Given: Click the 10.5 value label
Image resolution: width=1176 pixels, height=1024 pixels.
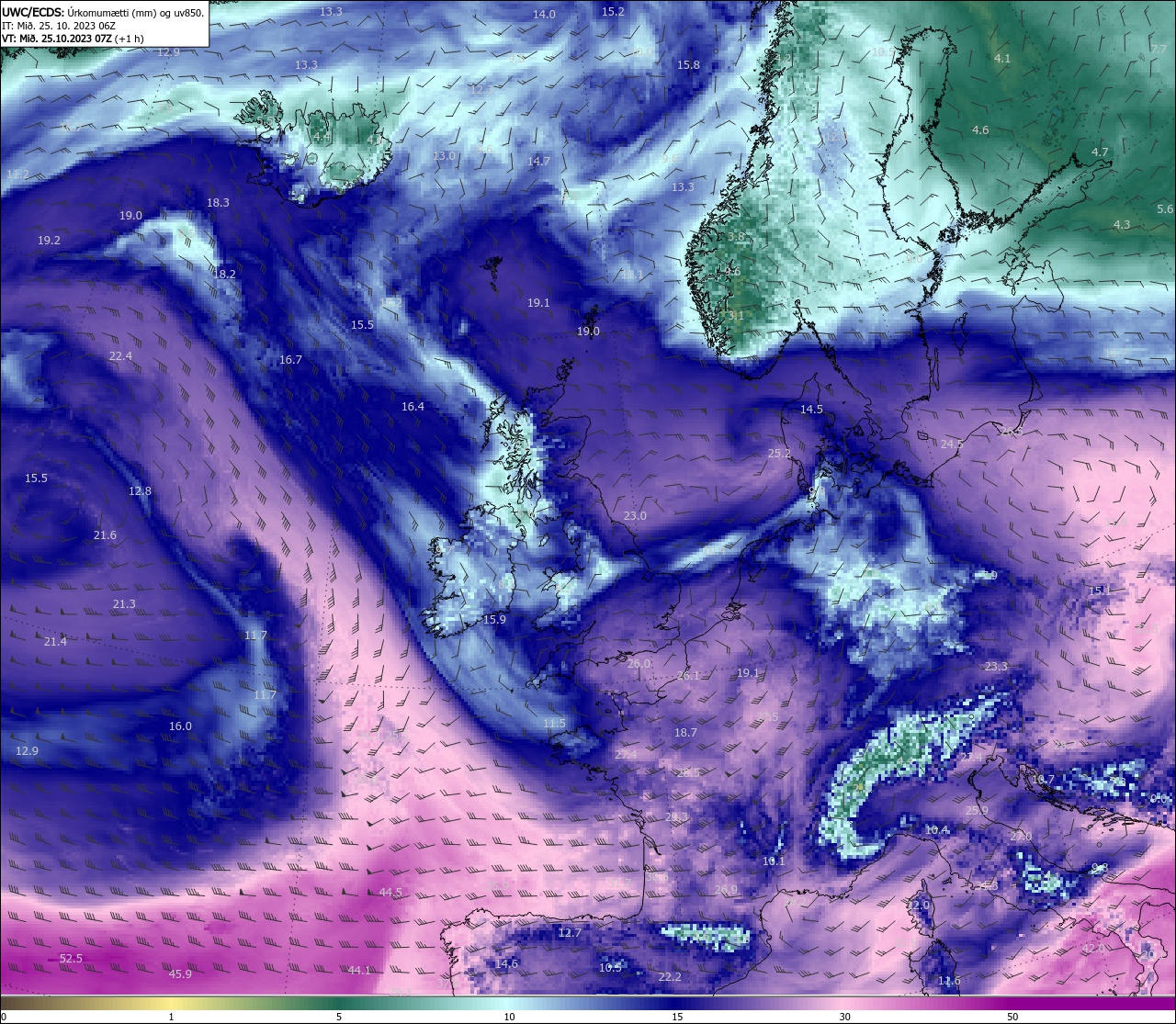Looking at the screenshot, I should pos(610,967).
